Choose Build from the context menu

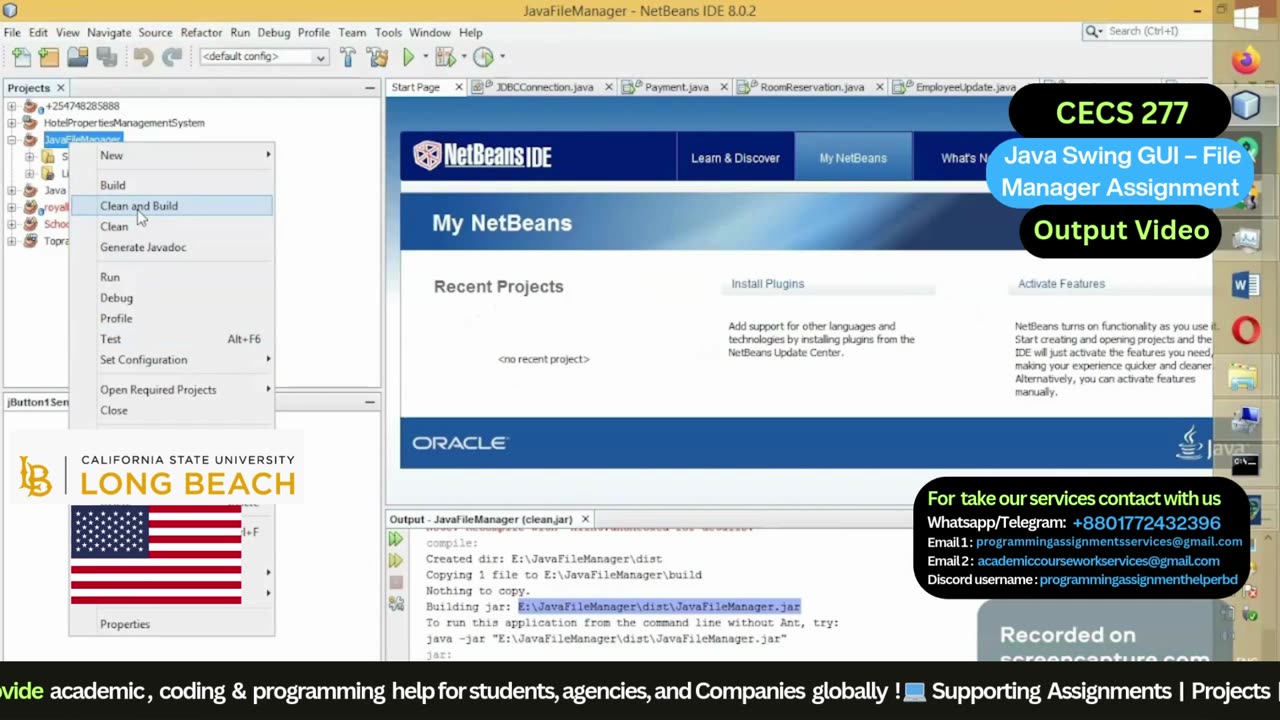click(x=172, y=185)
